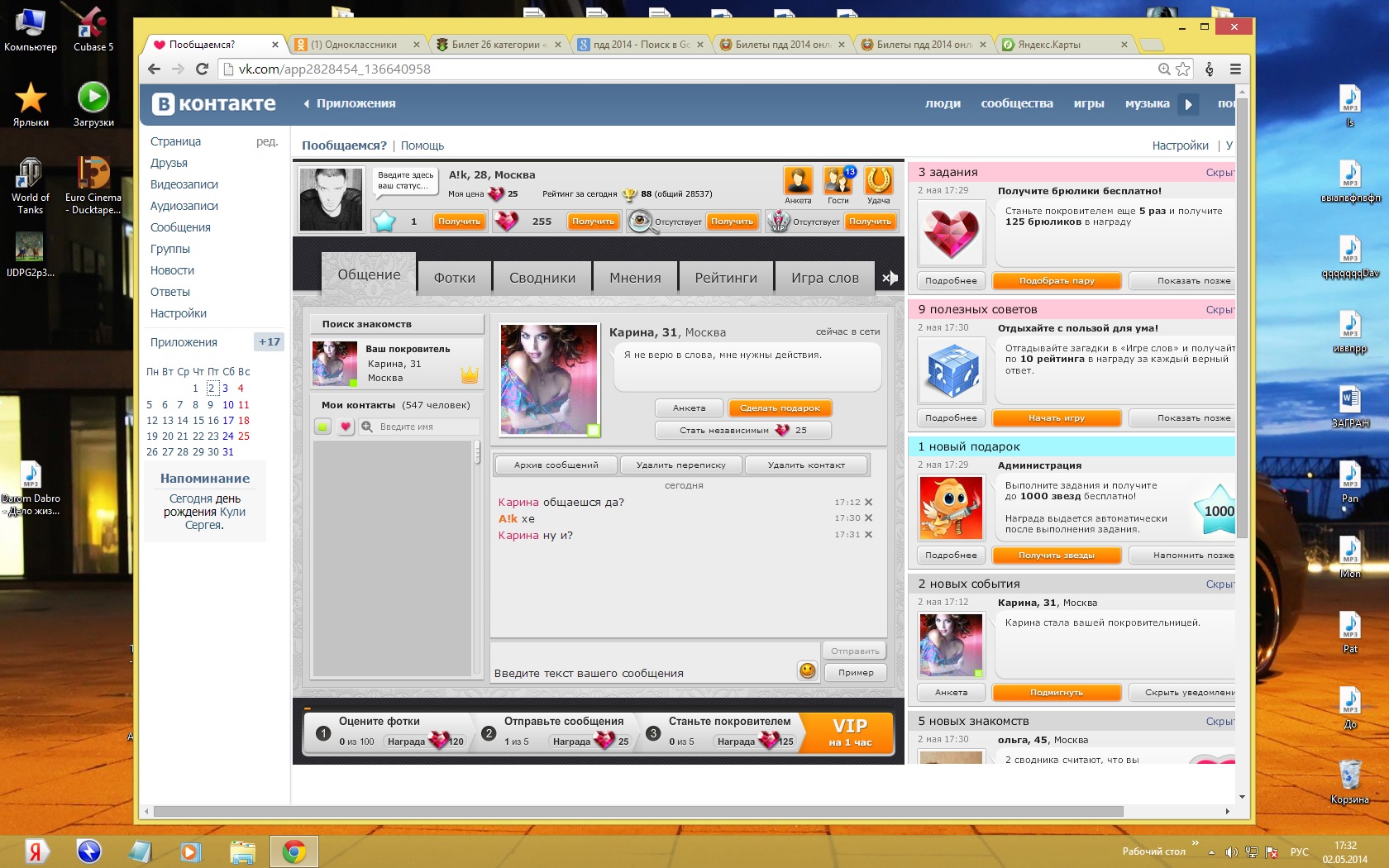Click Помощь link
Screen dimensions: 1389x868
tap(422, 145)
